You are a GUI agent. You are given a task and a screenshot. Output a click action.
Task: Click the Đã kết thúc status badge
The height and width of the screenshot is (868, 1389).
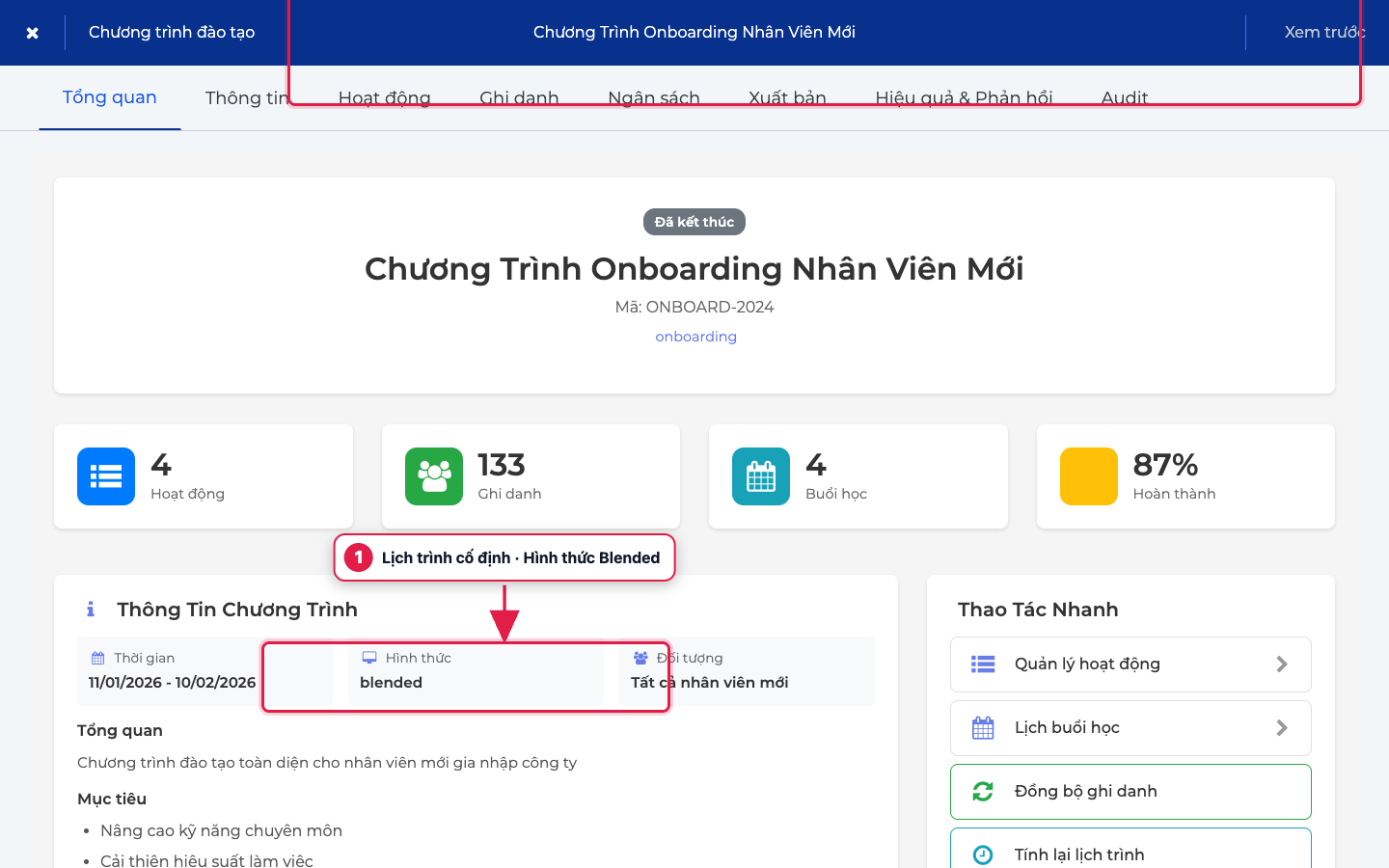[694, 222]
